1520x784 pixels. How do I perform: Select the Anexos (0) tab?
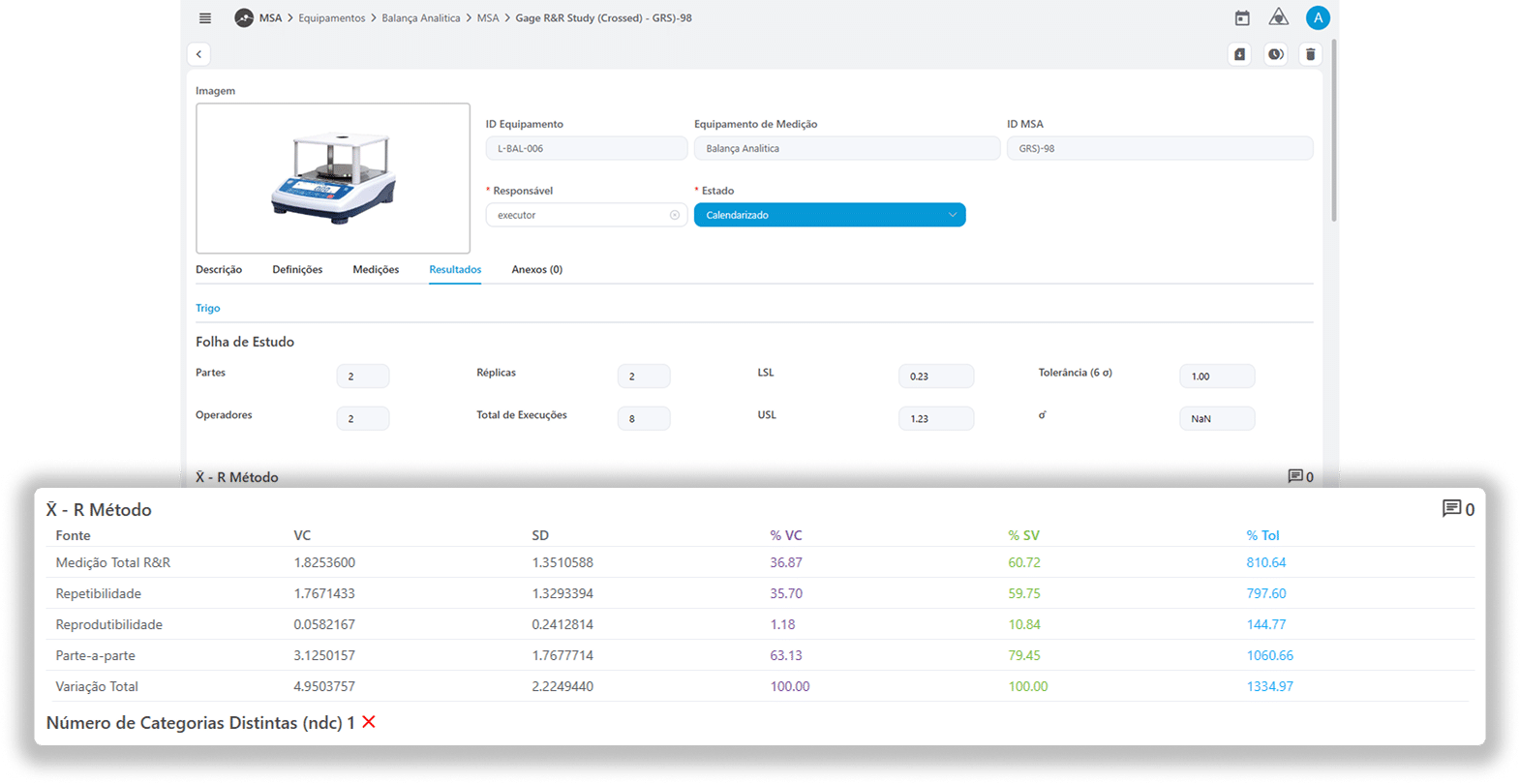click(536, 269)
